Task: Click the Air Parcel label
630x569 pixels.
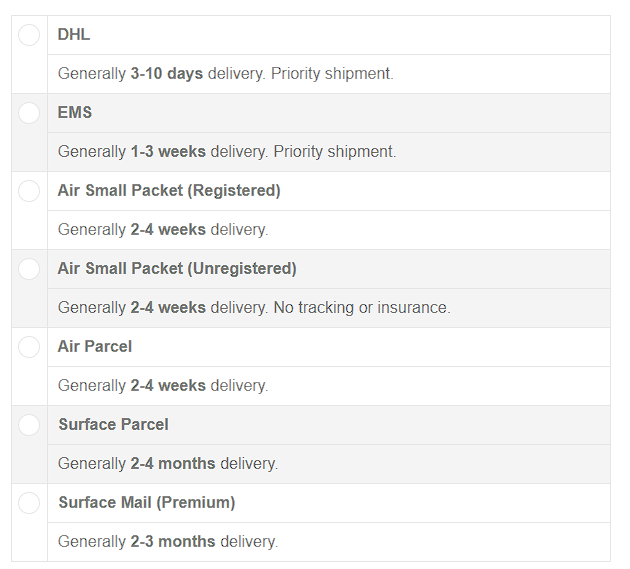Action: (95, 346)
